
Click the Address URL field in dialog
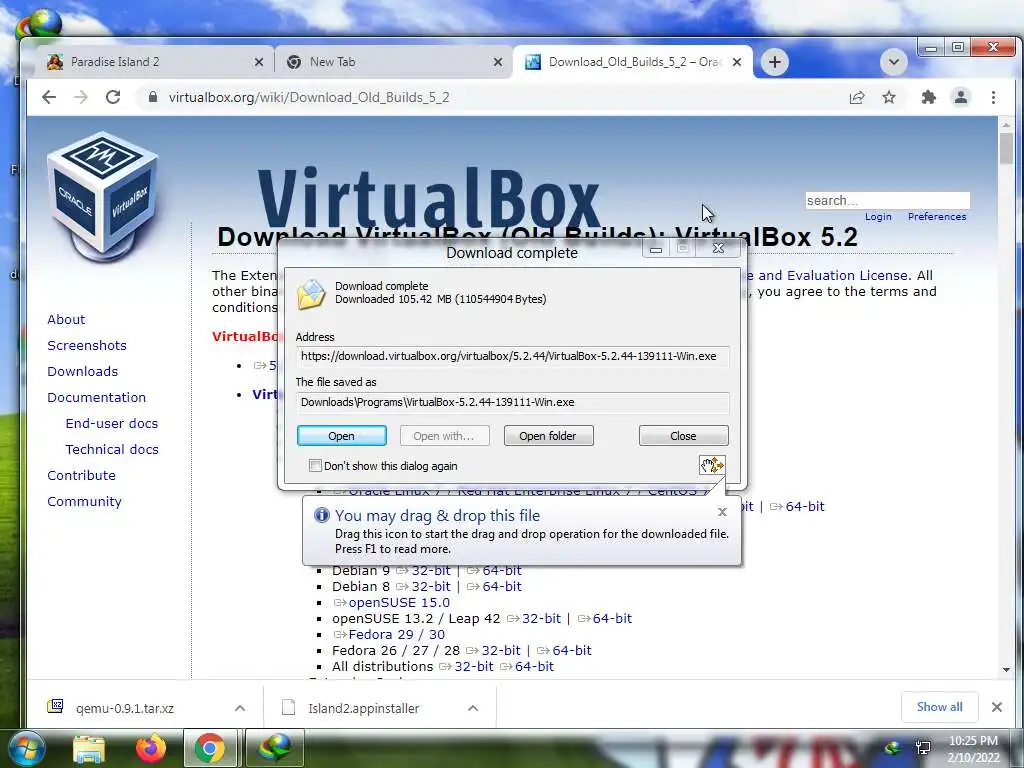(x=513, y=357)
